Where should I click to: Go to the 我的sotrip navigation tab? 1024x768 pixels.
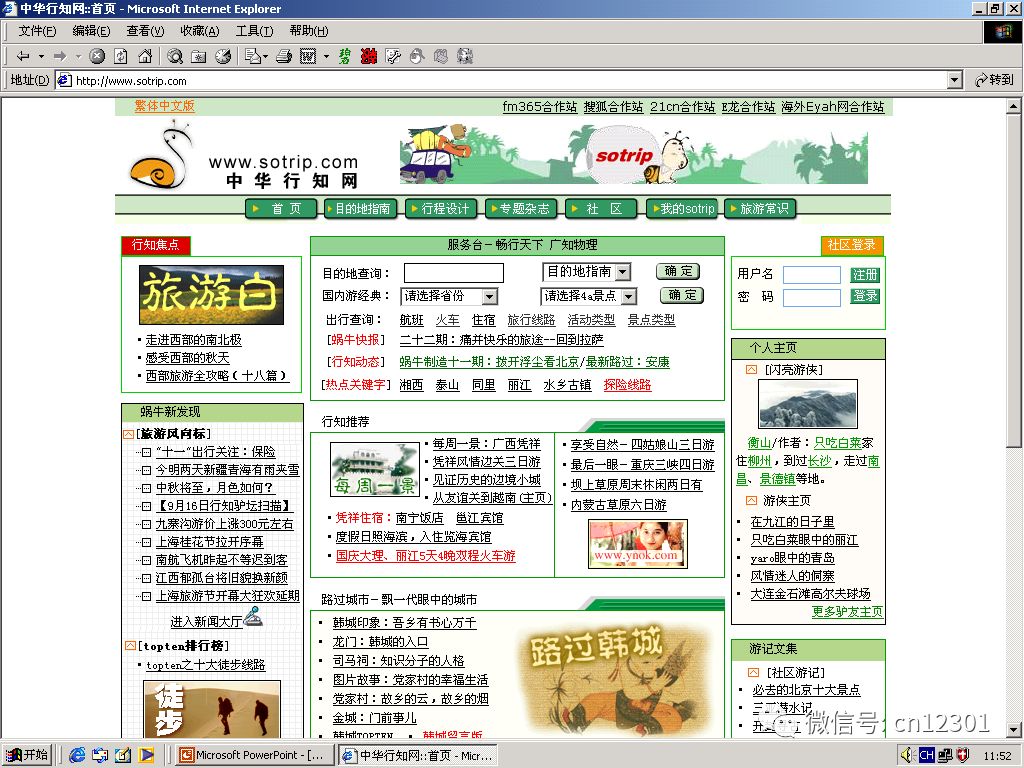pos(682,208)
